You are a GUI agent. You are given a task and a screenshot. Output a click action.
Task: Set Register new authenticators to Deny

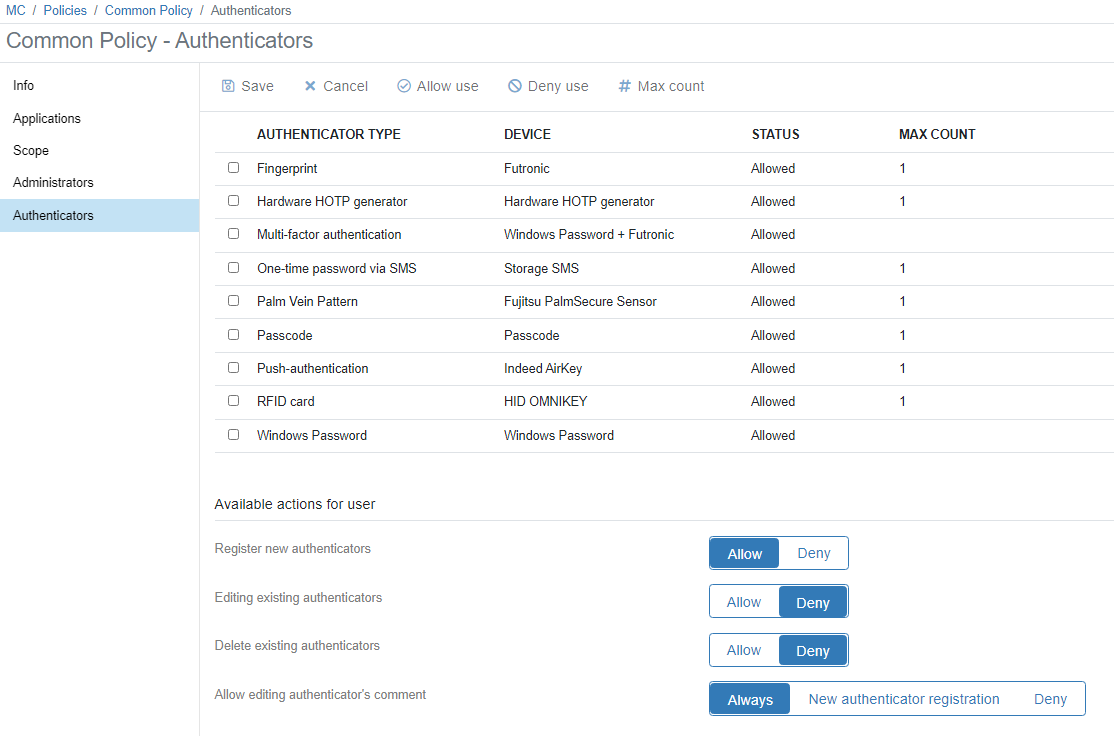pyautogui.click(x=813, y=553)
